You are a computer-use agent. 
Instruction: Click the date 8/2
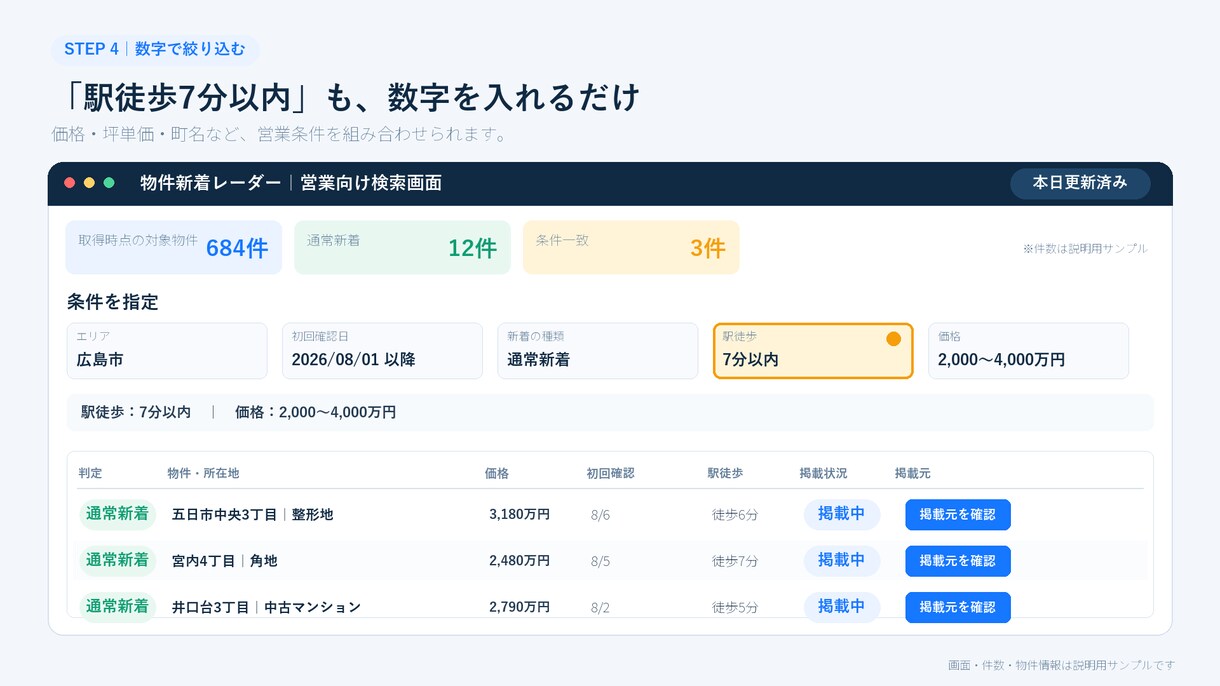600,607
